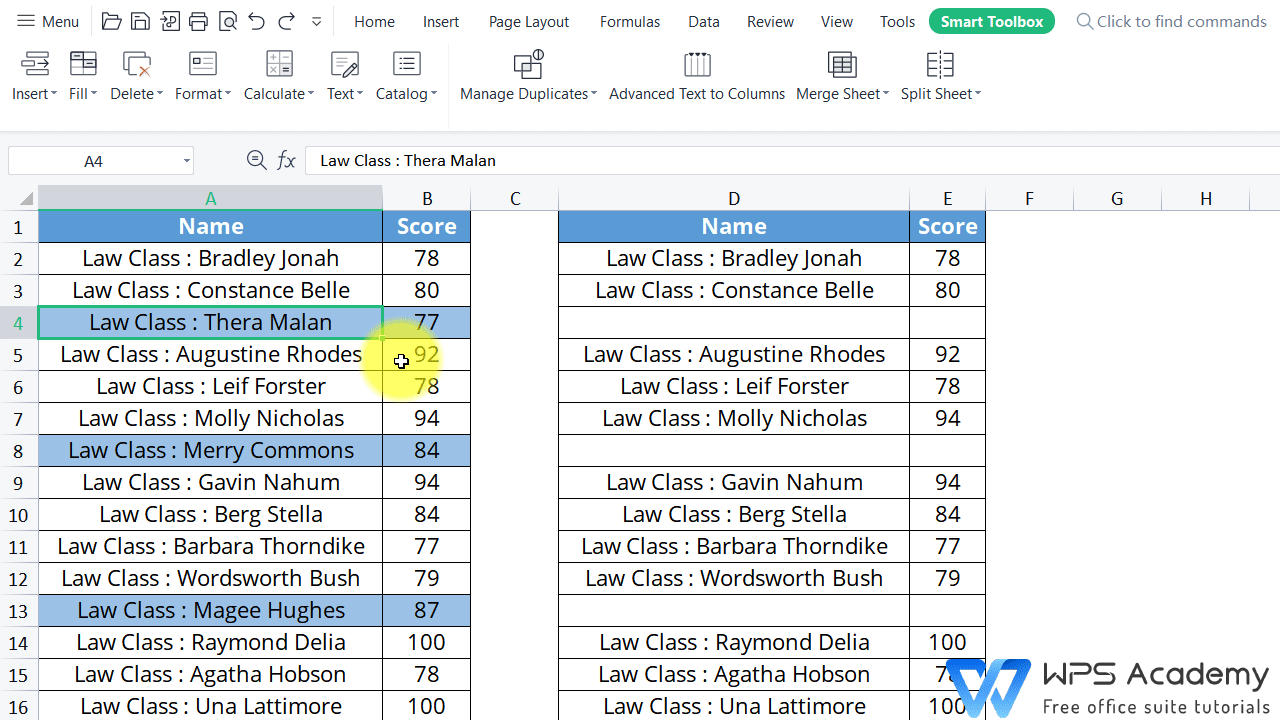1280x720 pixels.
Task: Select column A by its header
Action: (x=210, y=198)
